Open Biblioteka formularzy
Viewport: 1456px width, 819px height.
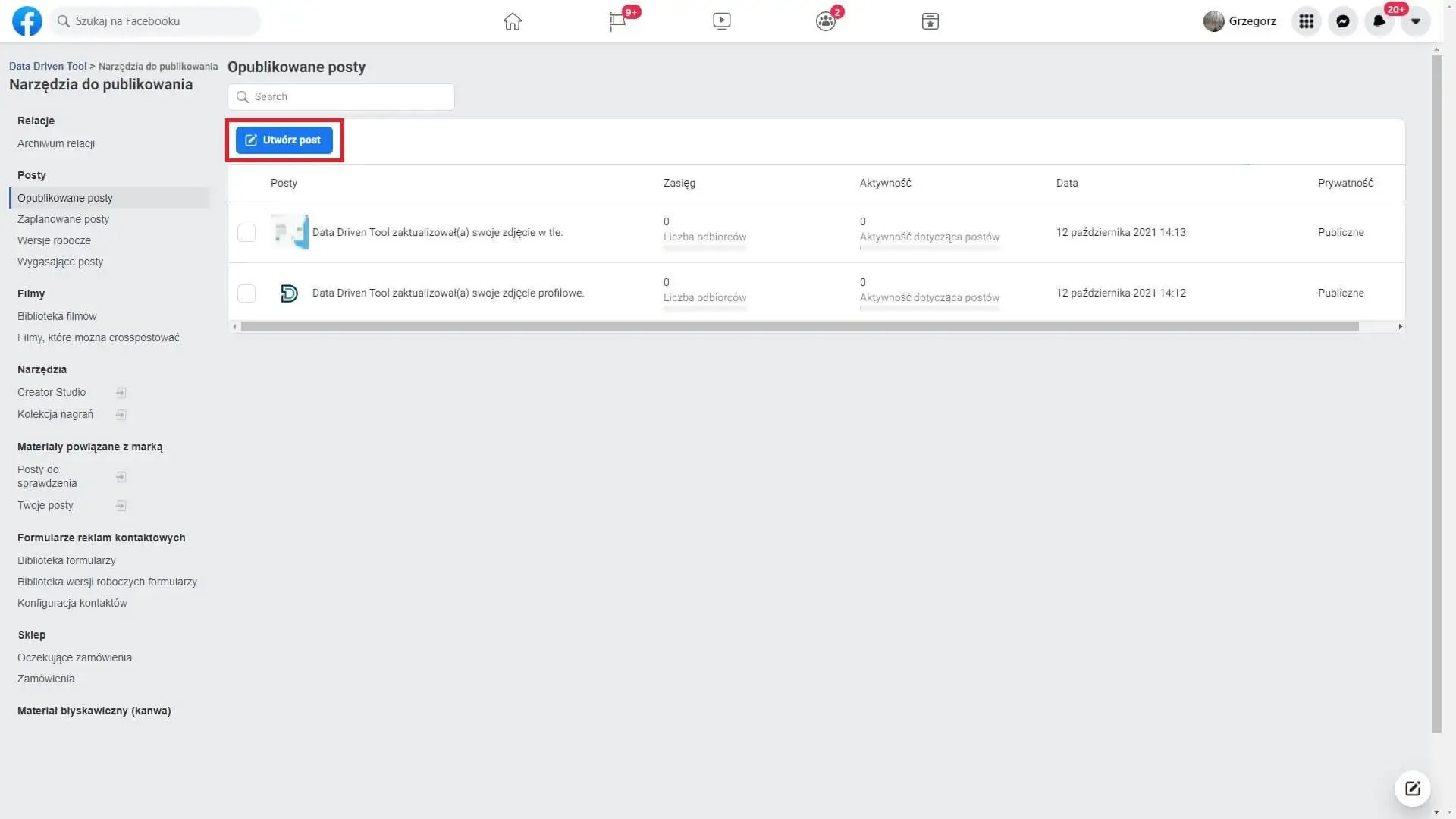(67, 560)
